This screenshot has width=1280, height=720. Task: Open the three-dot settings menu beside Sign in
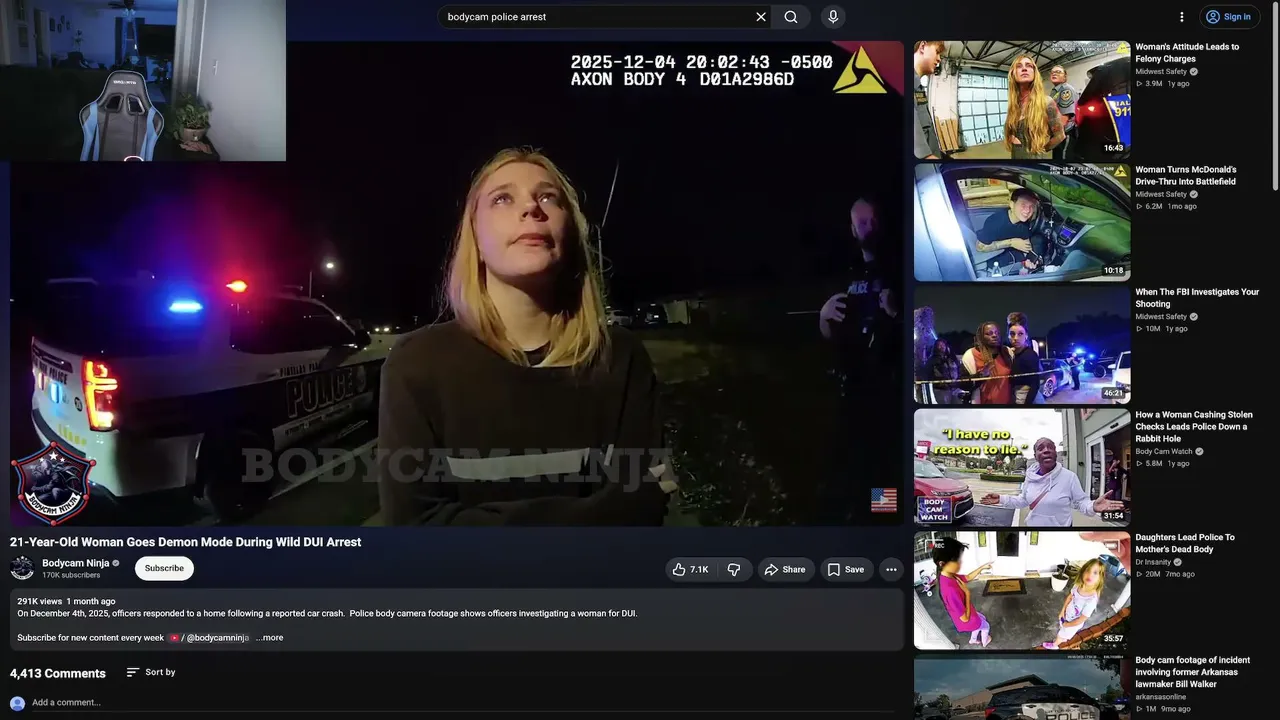[1181, 17]
